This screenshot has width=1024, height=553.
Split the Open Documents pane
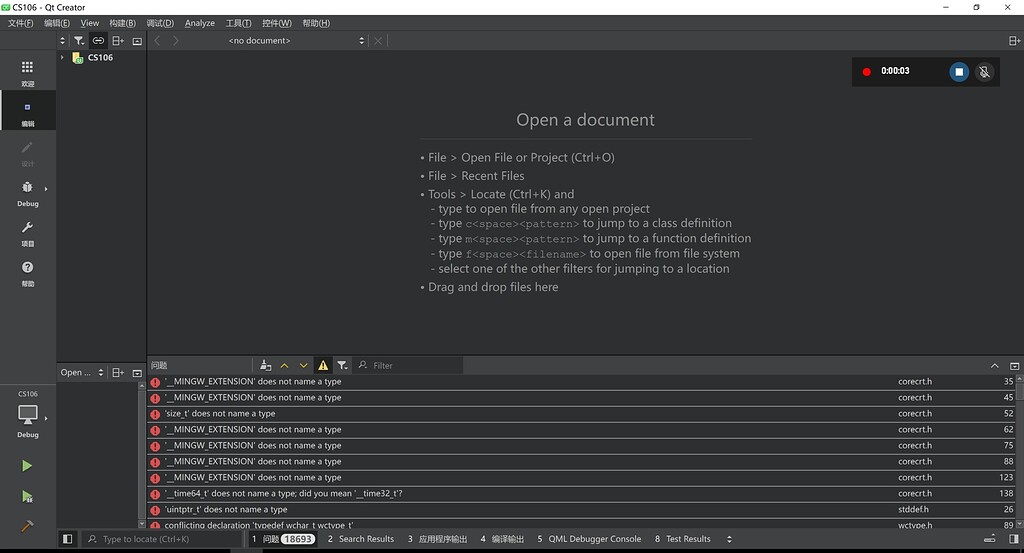(118, 372)
